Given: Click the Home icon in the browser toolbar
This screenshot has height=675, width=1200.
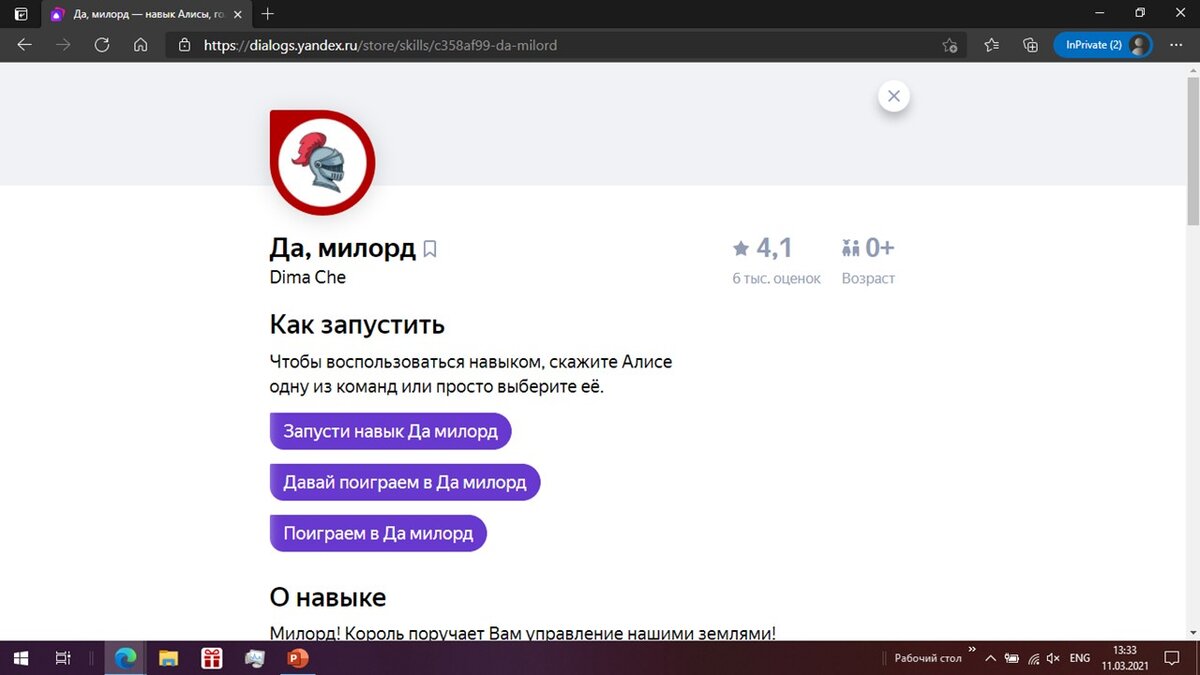Looking at the screenshot, I should (141, 45).
